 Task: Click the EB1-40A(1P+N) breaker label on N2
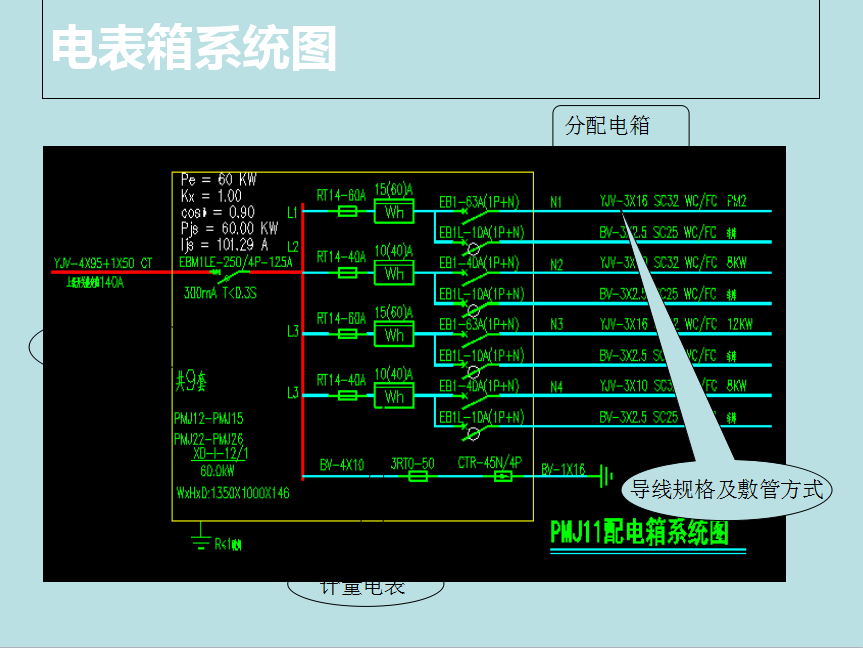(x=479, y=263)
